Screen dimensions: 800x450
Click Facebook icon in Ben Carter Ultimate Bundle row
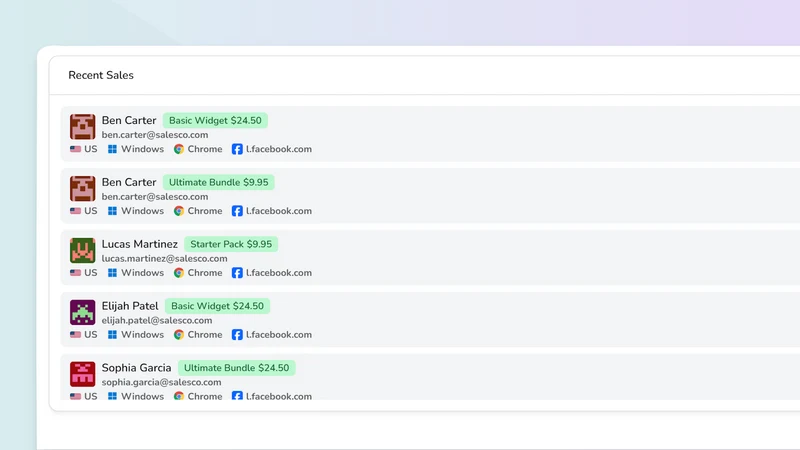tap(237, 211)
